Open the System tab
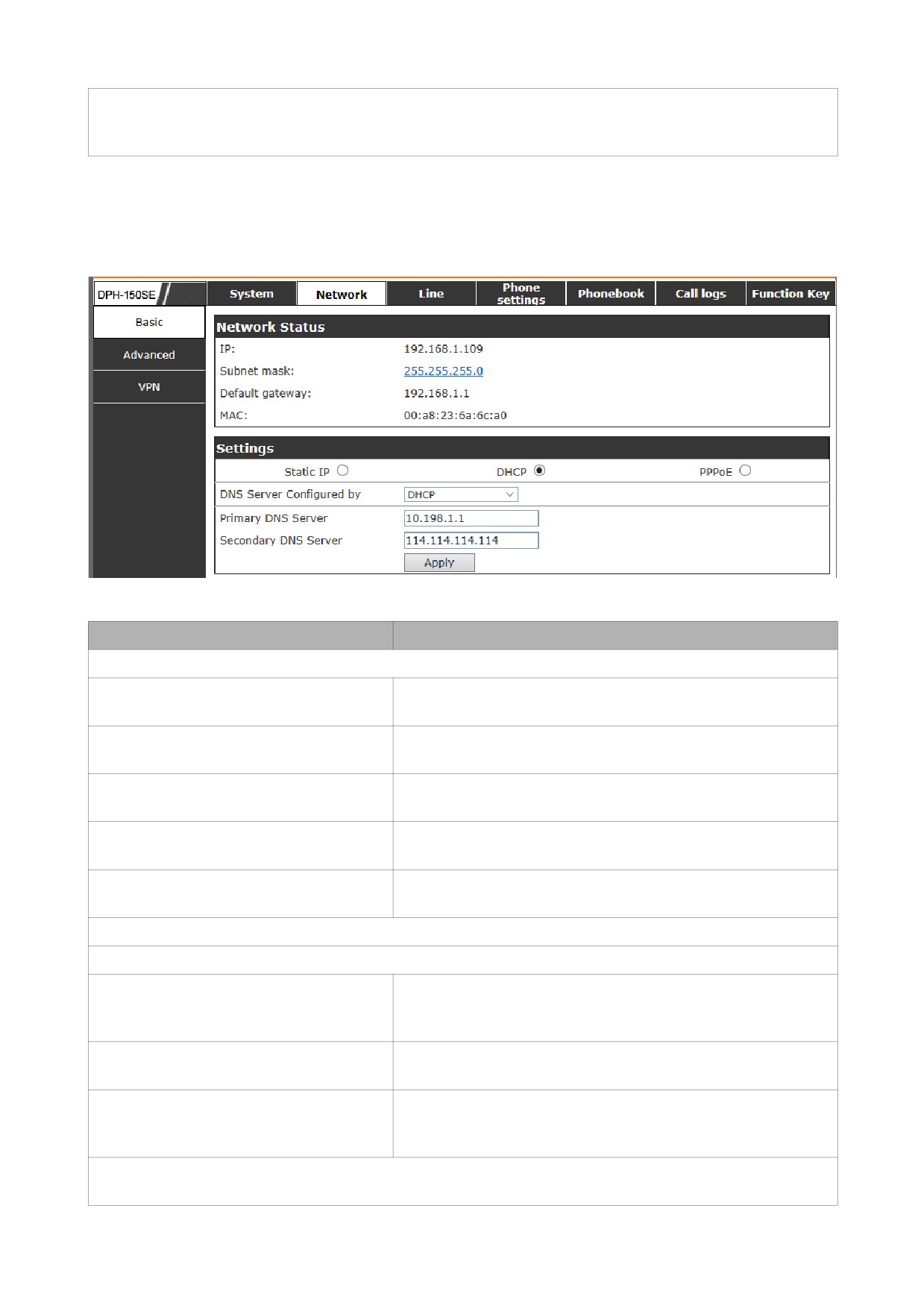The image size is (924, 1308). coord(251,294)
